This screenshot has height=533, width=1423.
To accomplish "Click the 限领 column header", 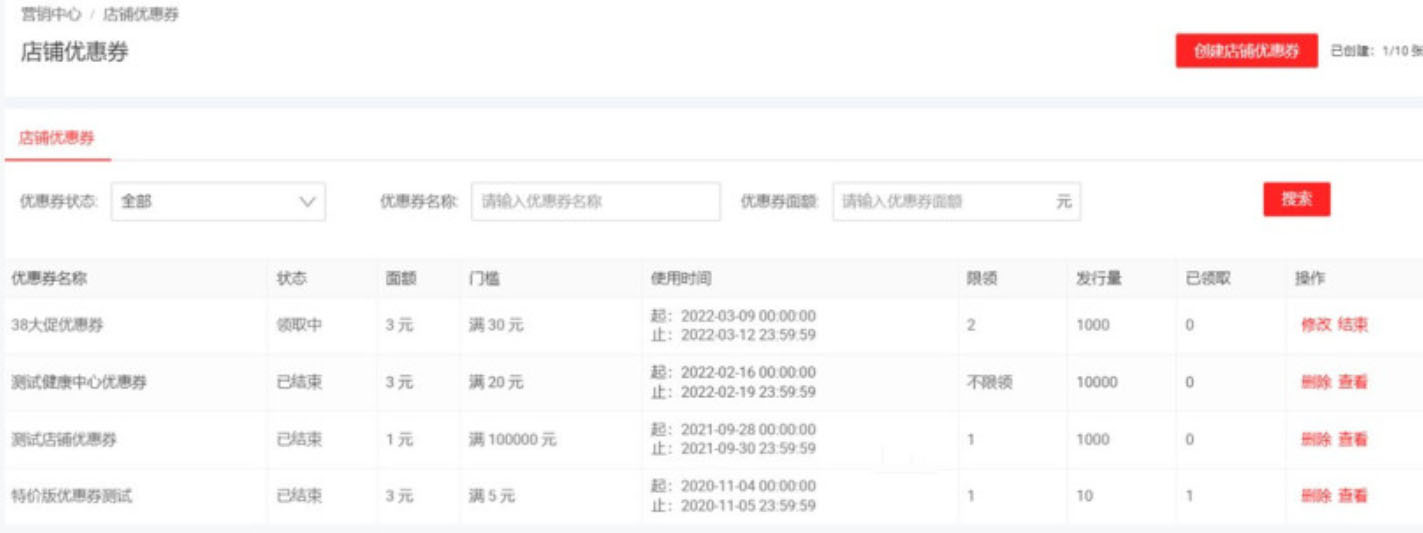I will click(980, 279).
